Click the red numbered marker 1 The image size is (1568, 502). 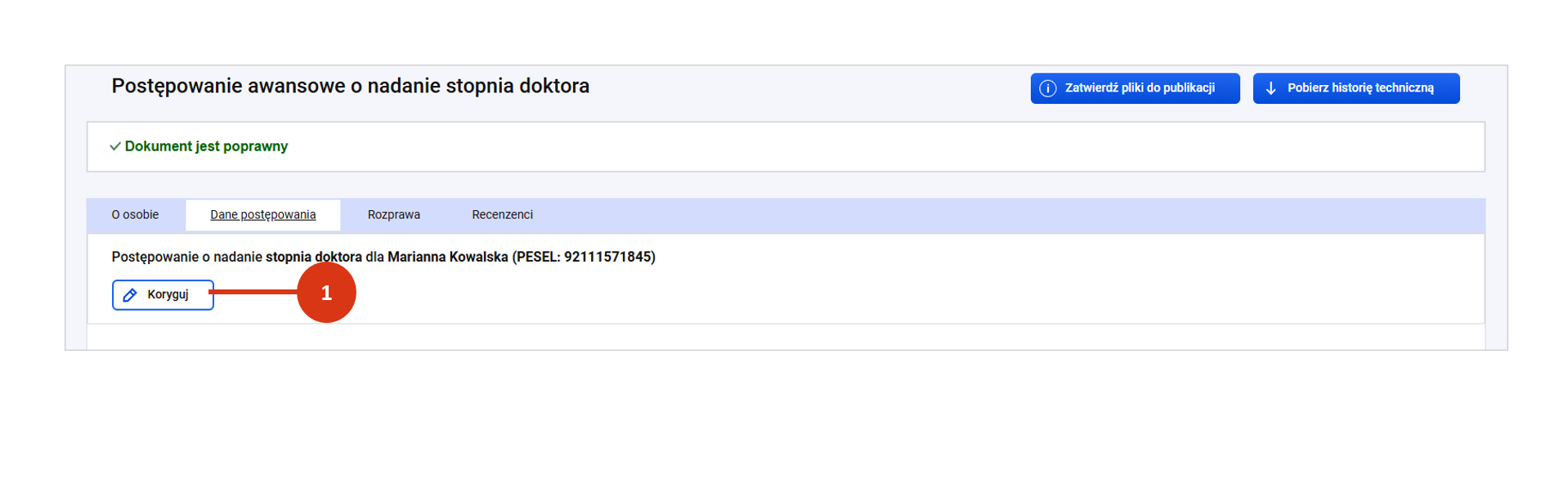click(x=326, y=293)
